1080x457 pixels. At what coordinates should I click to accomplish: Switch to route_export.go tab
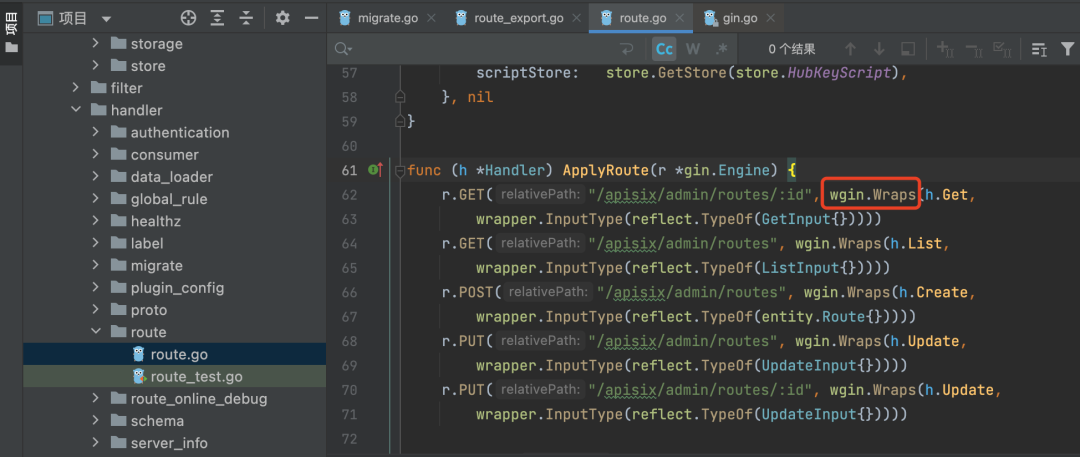click(519, 19)
